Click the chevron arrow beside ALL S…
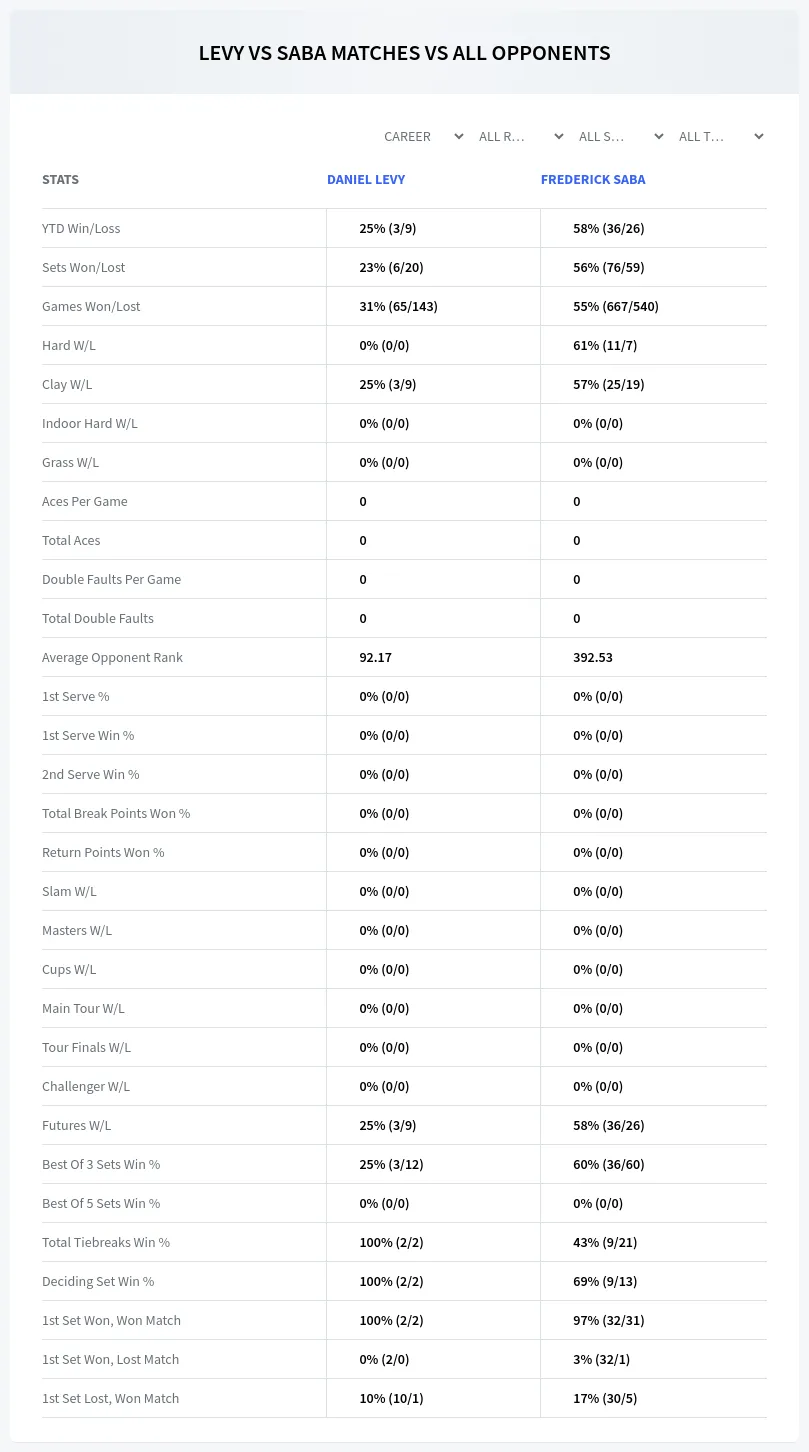The width and height of the screenshot is (809, 1452). click(658, 136)
